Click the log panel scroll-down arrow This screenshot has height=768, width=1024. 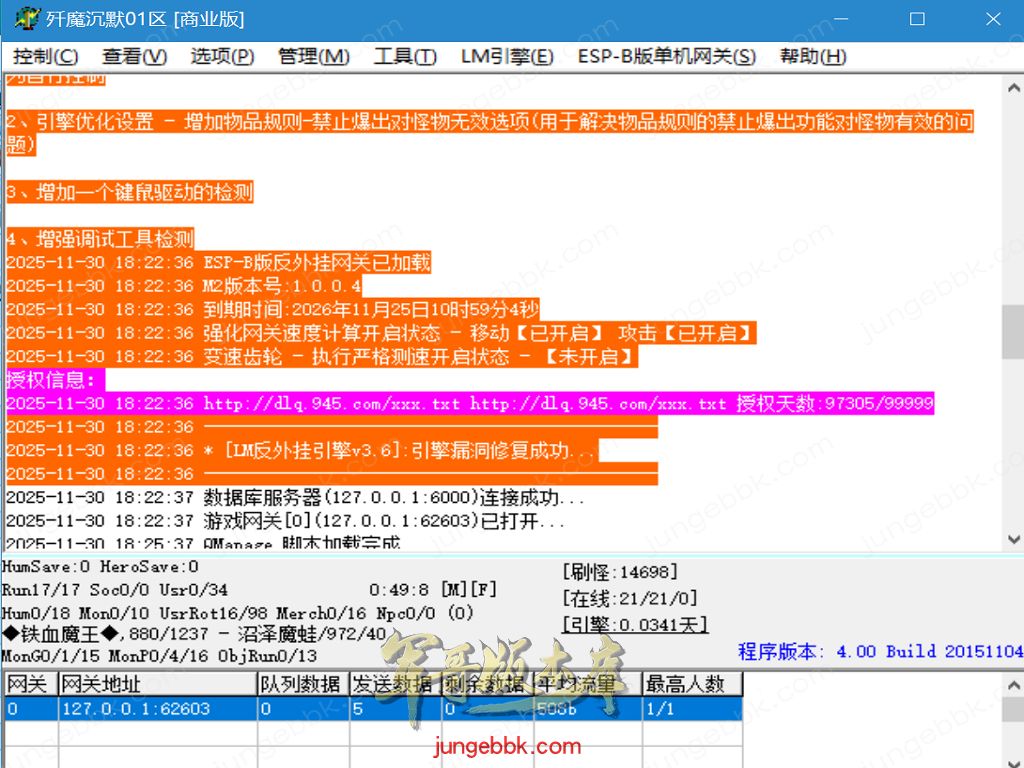pyautogui.click(x=1012, y=539)
